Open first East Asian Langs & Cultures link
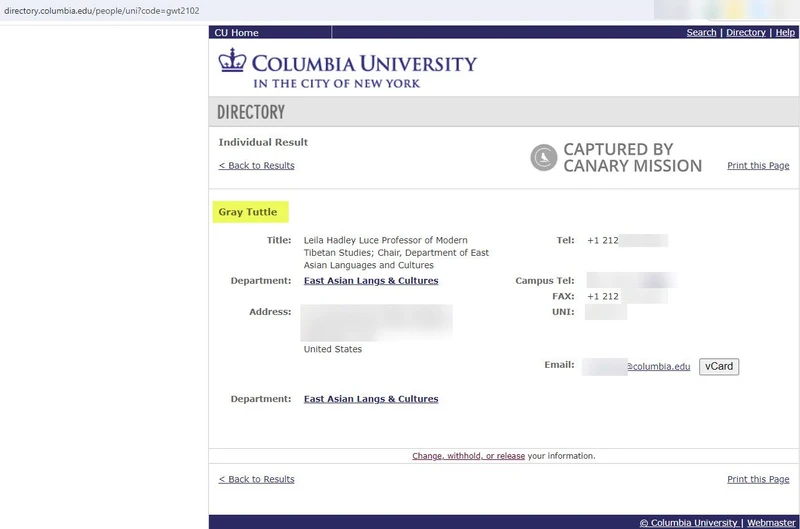The height and width of the screenshot is (529, 800). [371, 281]
